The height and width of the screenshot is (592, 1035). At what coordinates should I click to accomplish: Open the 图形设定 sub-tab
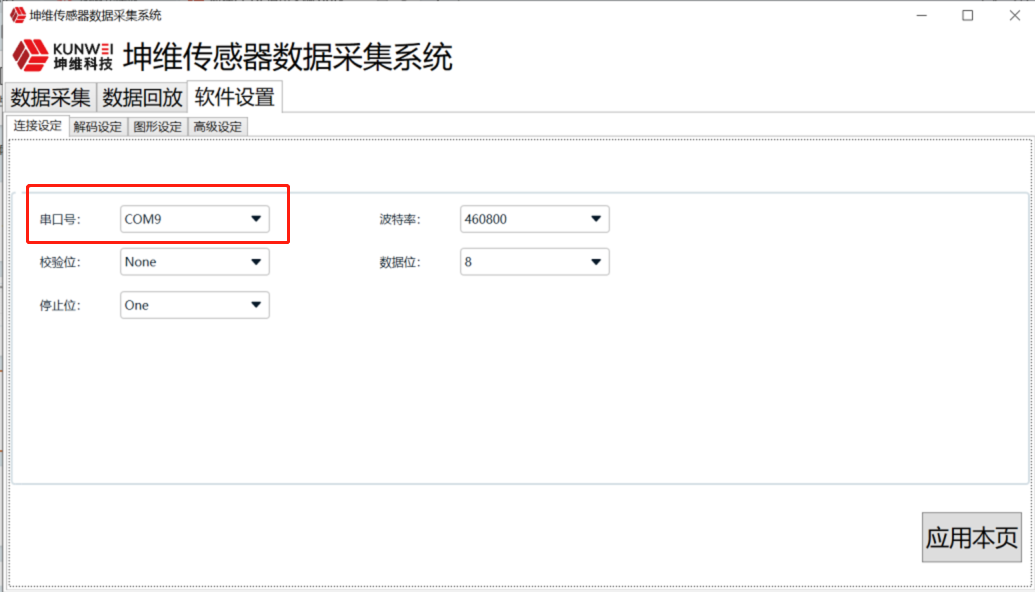tap(157, 127)
